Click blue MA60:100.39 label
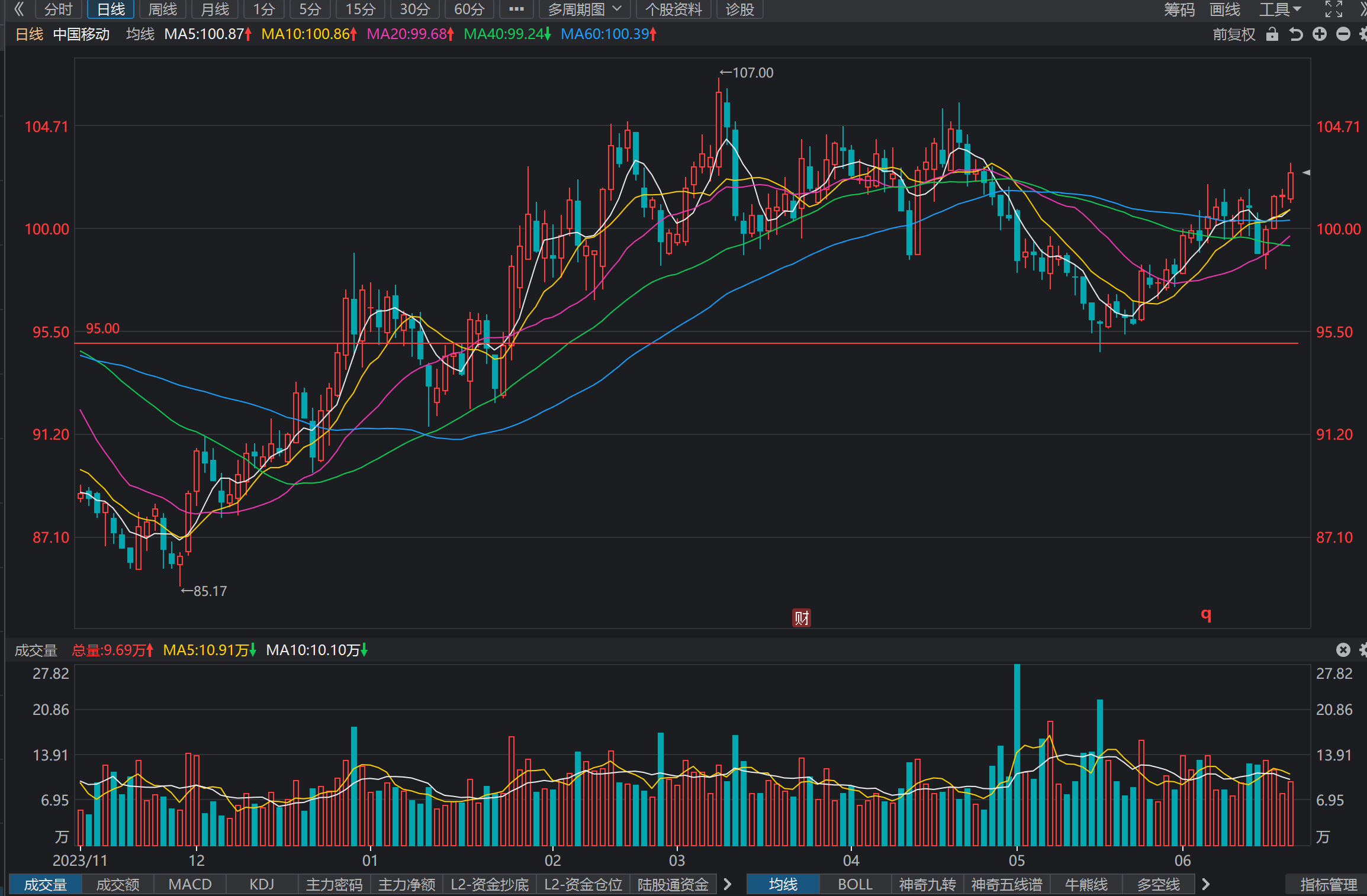The width and height of the screenshot is (1367, 896). [x=609, y=34]
